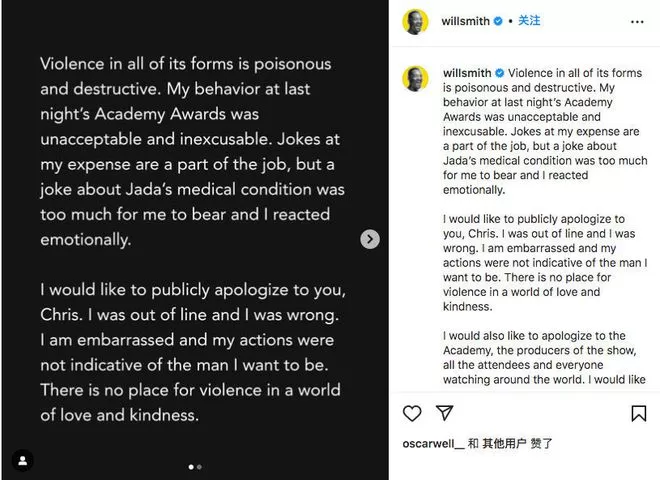Click the caption paragraph apologizing to Chris
The height and width of the screenshot is (480, 660).
pos(545,263)
